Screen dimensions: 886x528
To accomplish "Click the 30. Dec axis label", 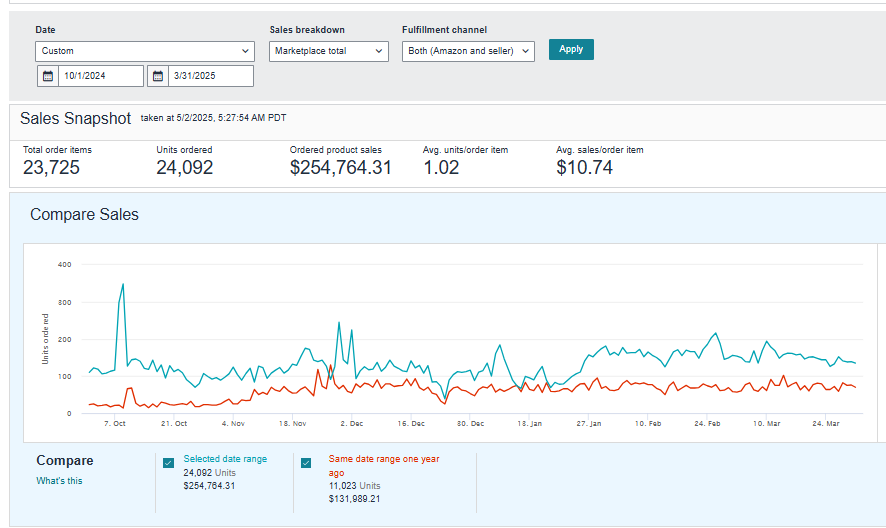I will pos(470,423).
